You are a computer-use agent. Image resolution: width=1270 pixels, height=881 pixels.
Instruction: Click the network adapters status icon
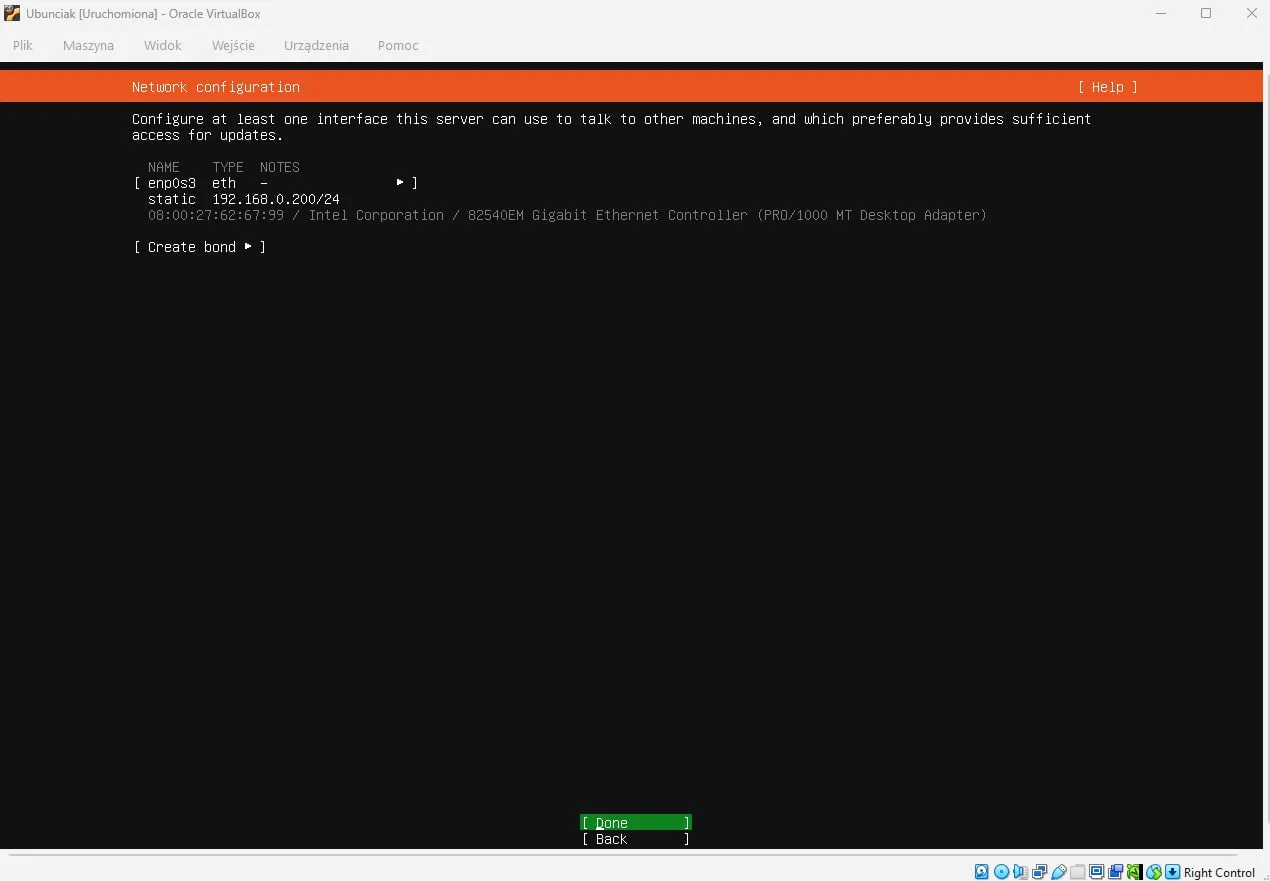click(x=1039, y=872)
